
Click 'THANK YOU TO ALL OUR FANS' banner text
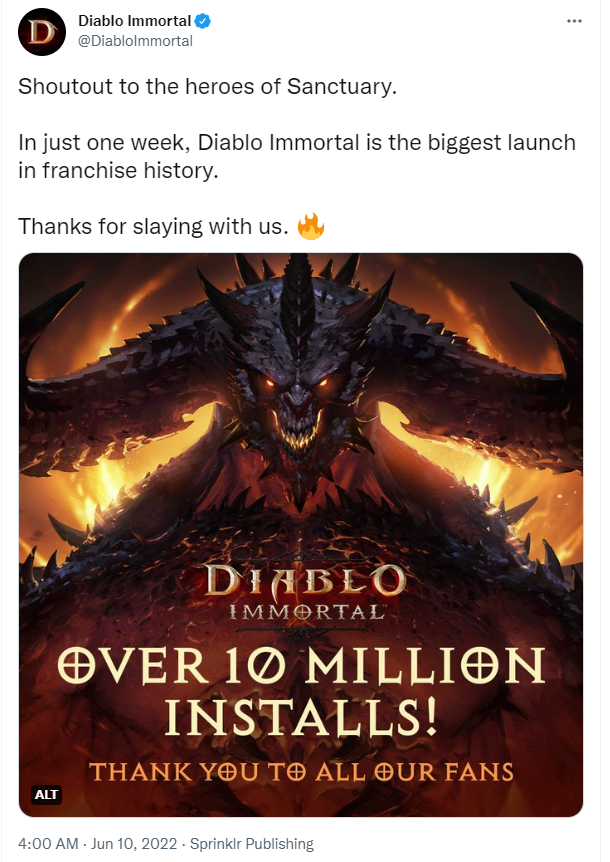301,772
